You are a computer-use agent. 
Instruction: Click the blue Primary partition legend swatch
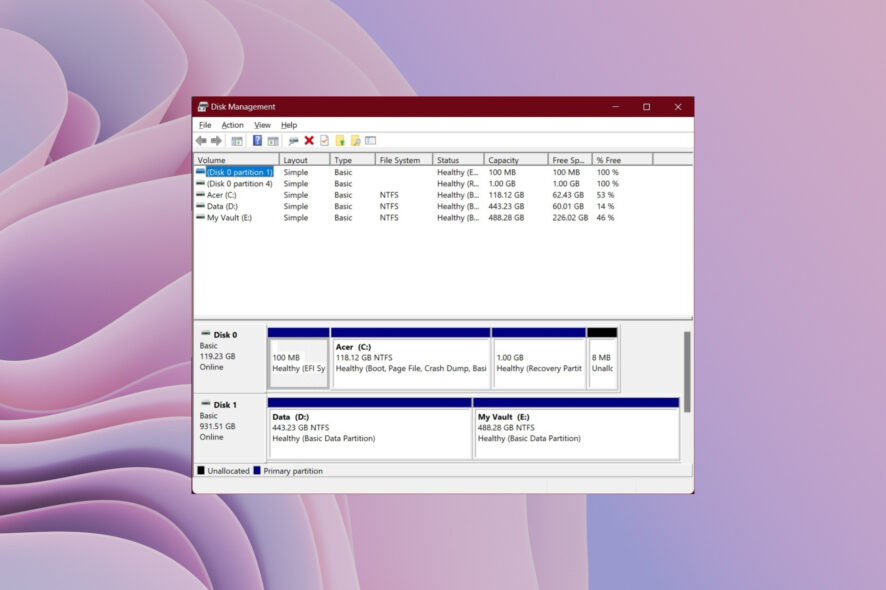(x=257, y=470)
